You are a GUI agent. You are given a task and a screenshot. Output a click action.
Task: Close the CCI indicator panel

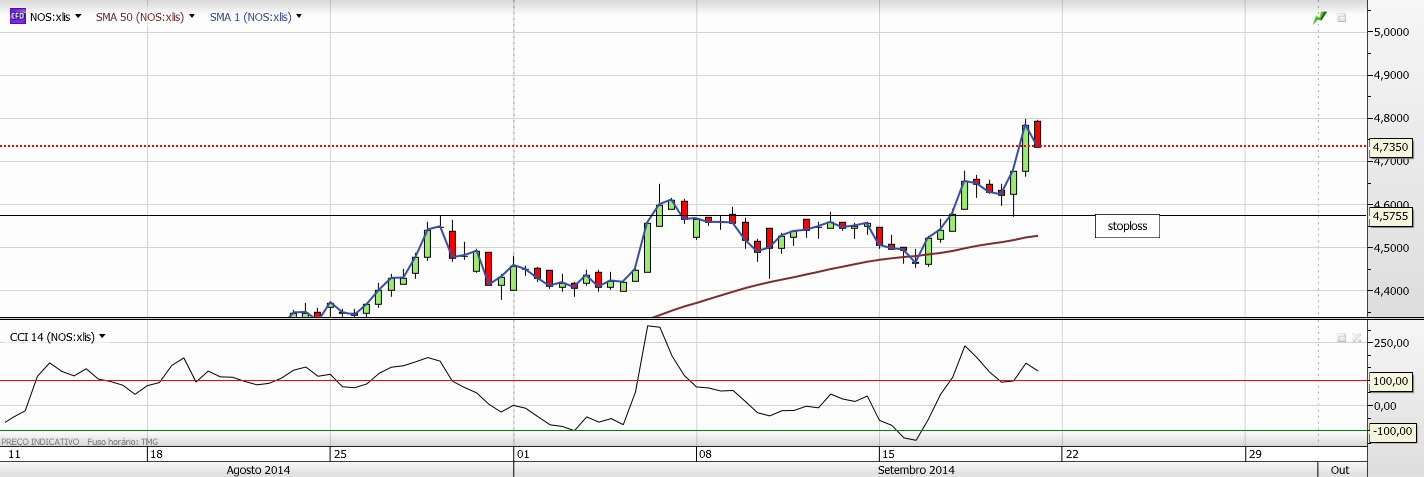(x=1356, y=338)
